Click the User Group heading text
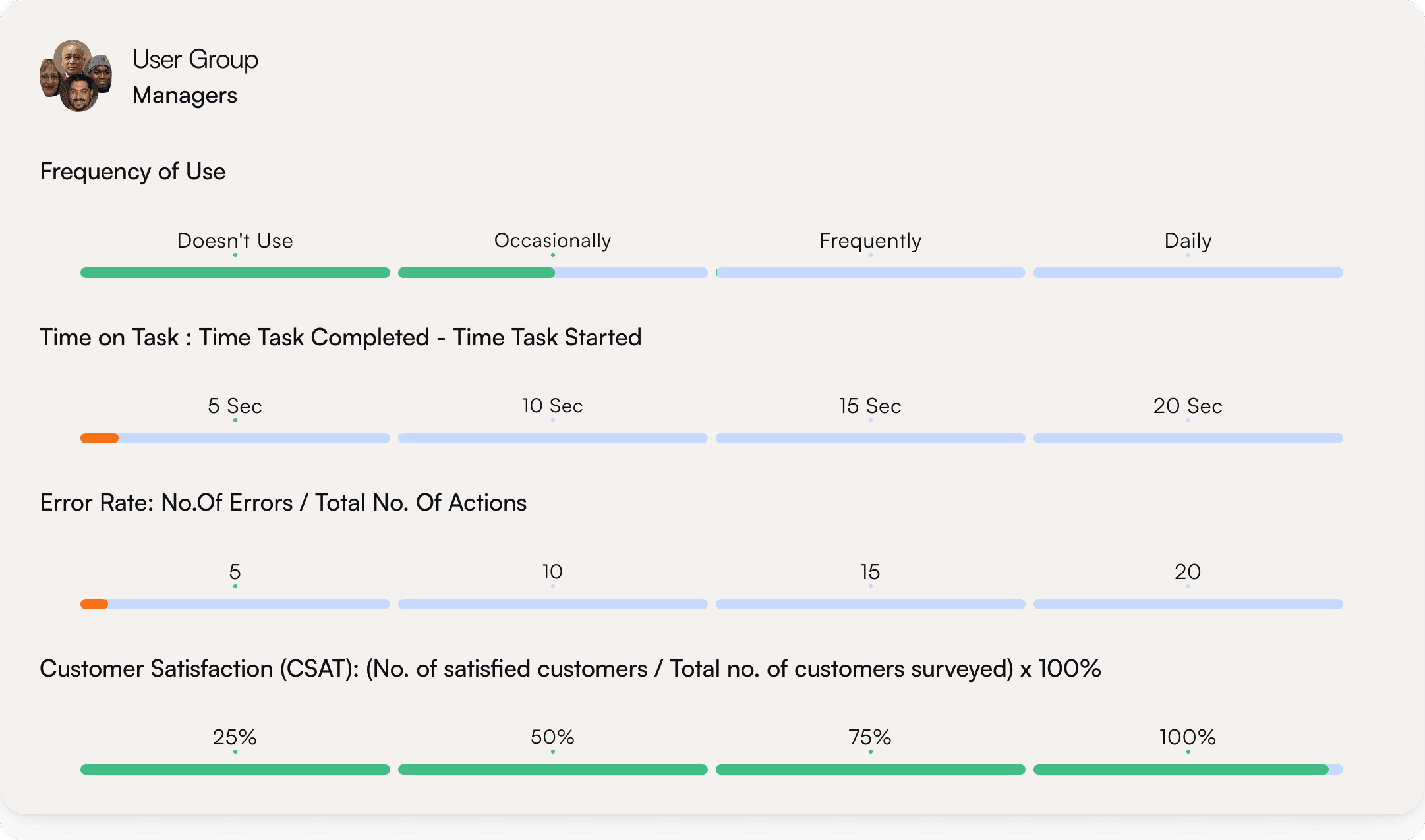 tap(195, 59)
